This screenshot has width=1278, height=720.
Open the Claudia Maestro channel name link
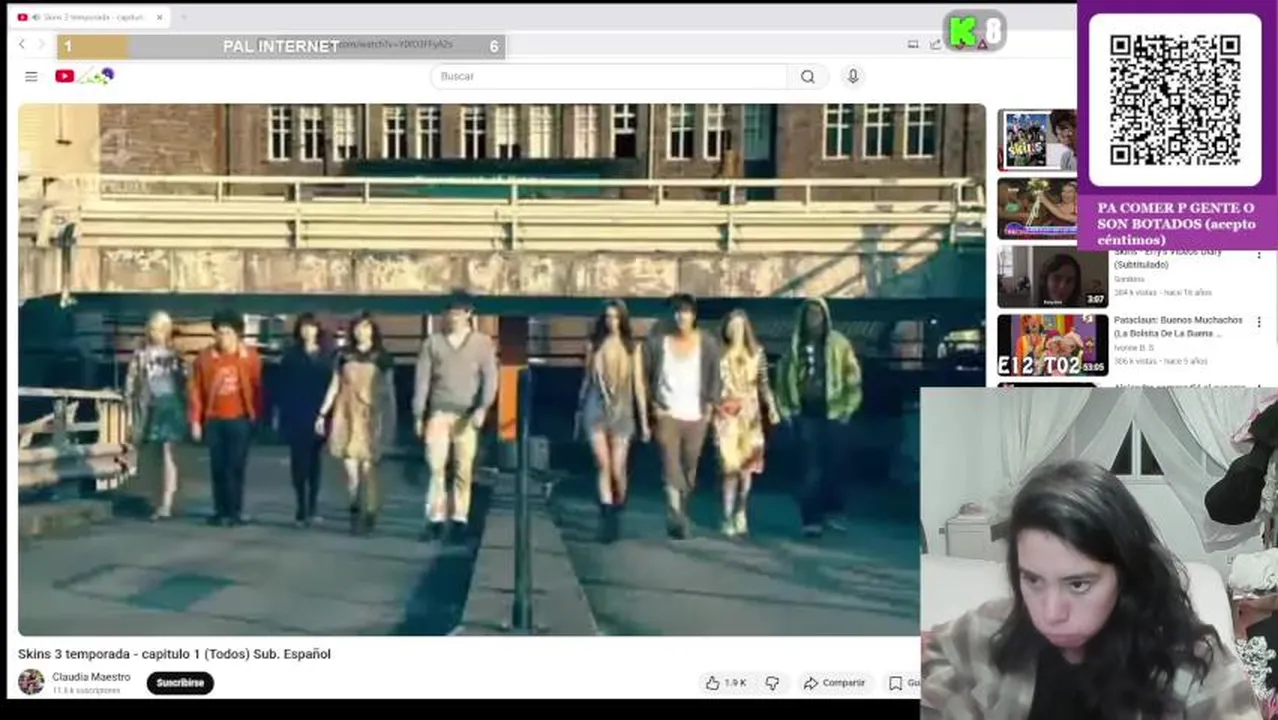click(x=91, y=677)
